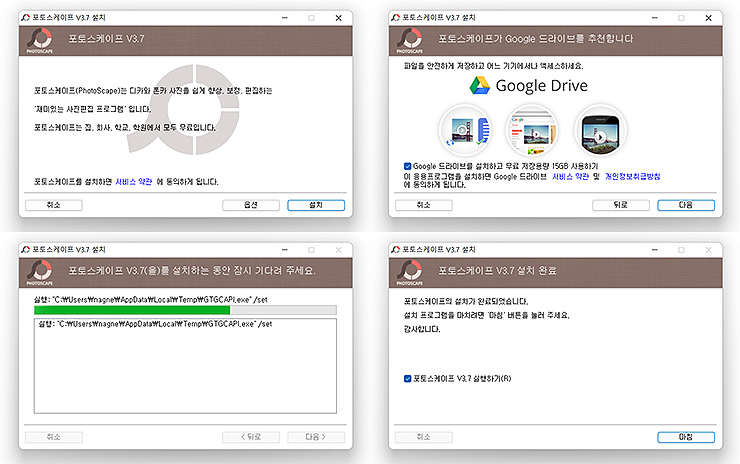Image resolution: width=740 pixels, height=464 pixels.
Task: Minimize the PhotoScape intro installer window
Action: (285, 18)
